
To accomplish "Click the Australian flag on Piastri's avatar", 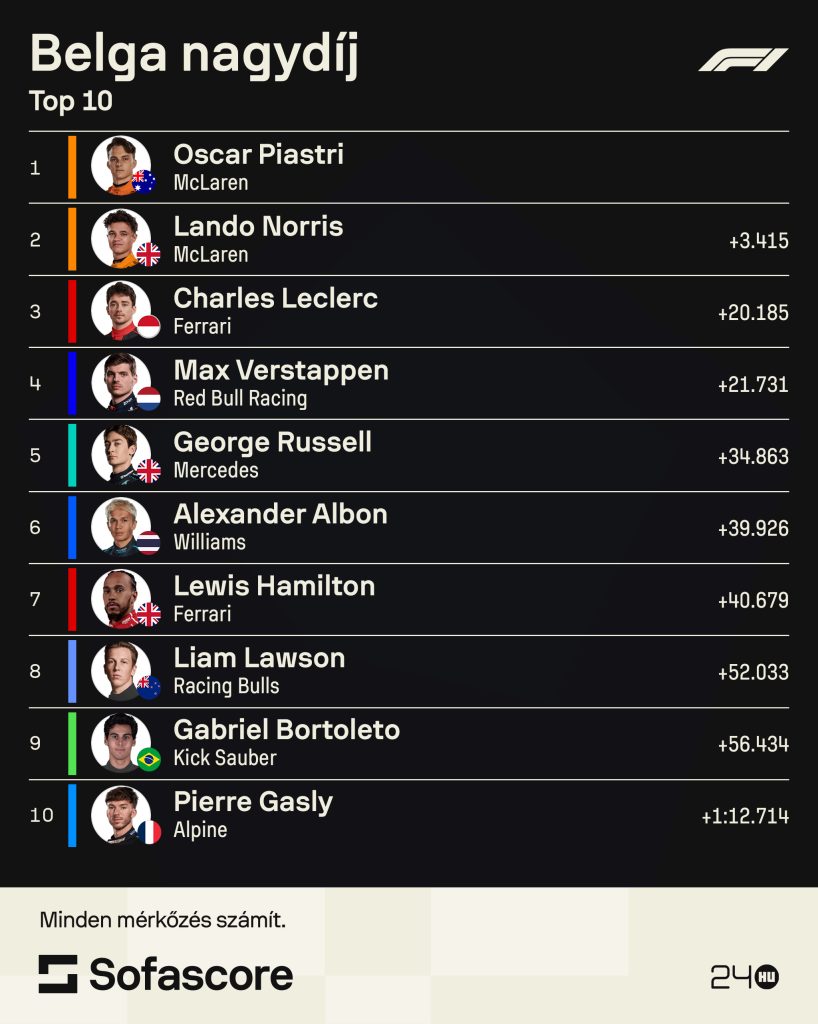I will point(145,182).
